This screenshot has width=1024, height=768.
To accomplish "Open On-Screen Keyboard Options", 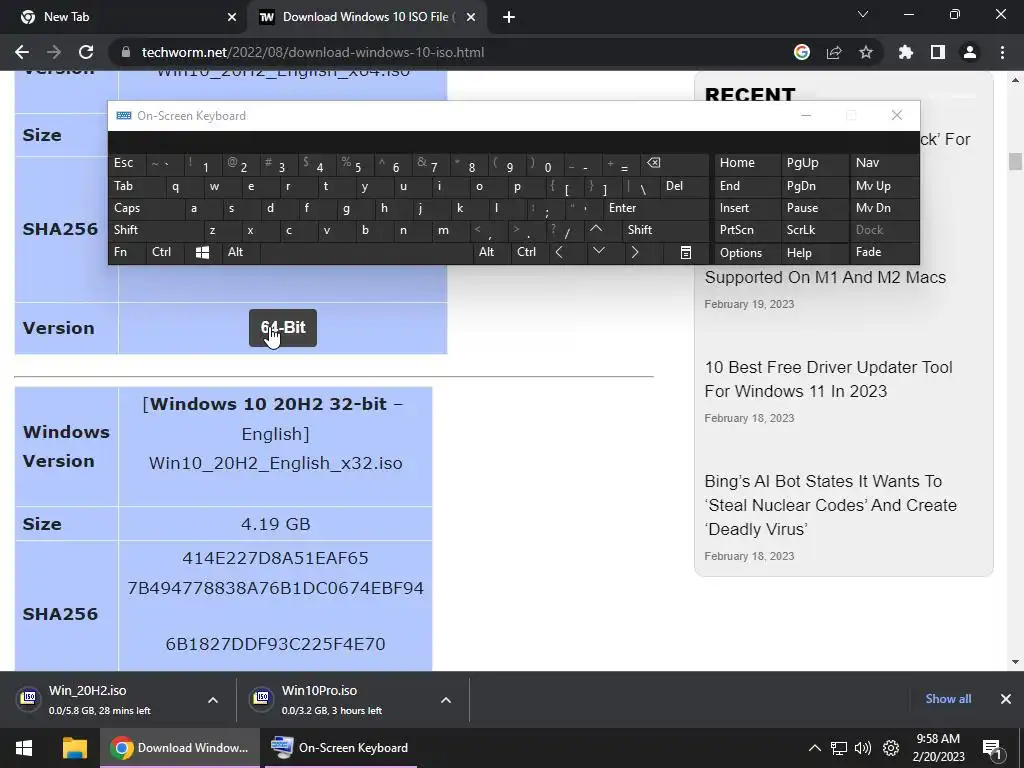I will (747, 253).
